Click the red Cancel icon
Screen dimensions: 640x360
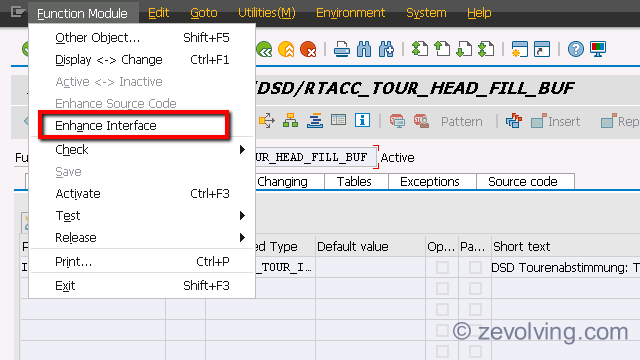308,50
